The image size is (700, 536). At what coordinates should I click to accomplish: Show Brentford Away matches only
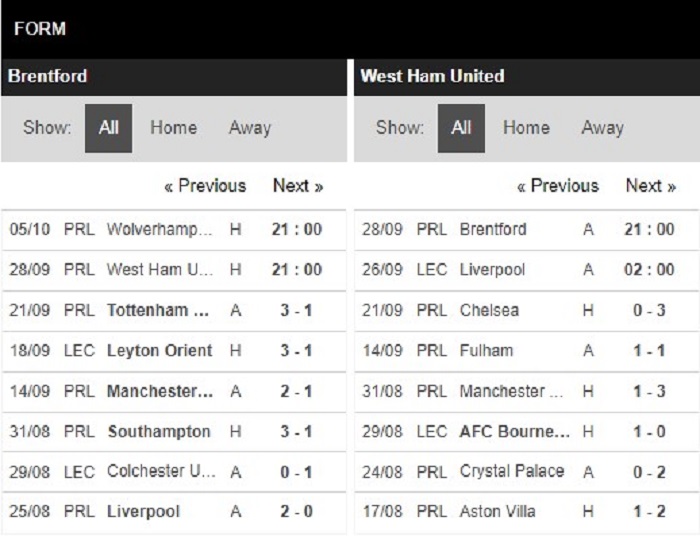coord(249,128)
